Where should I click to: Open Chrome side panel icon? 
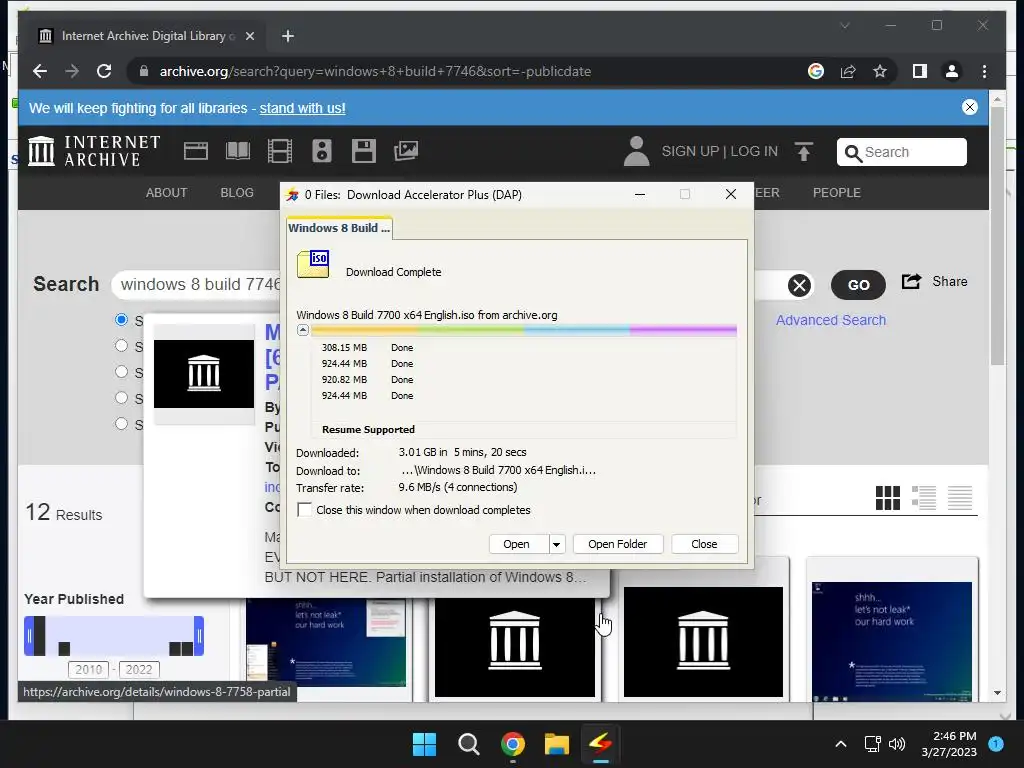920,71
